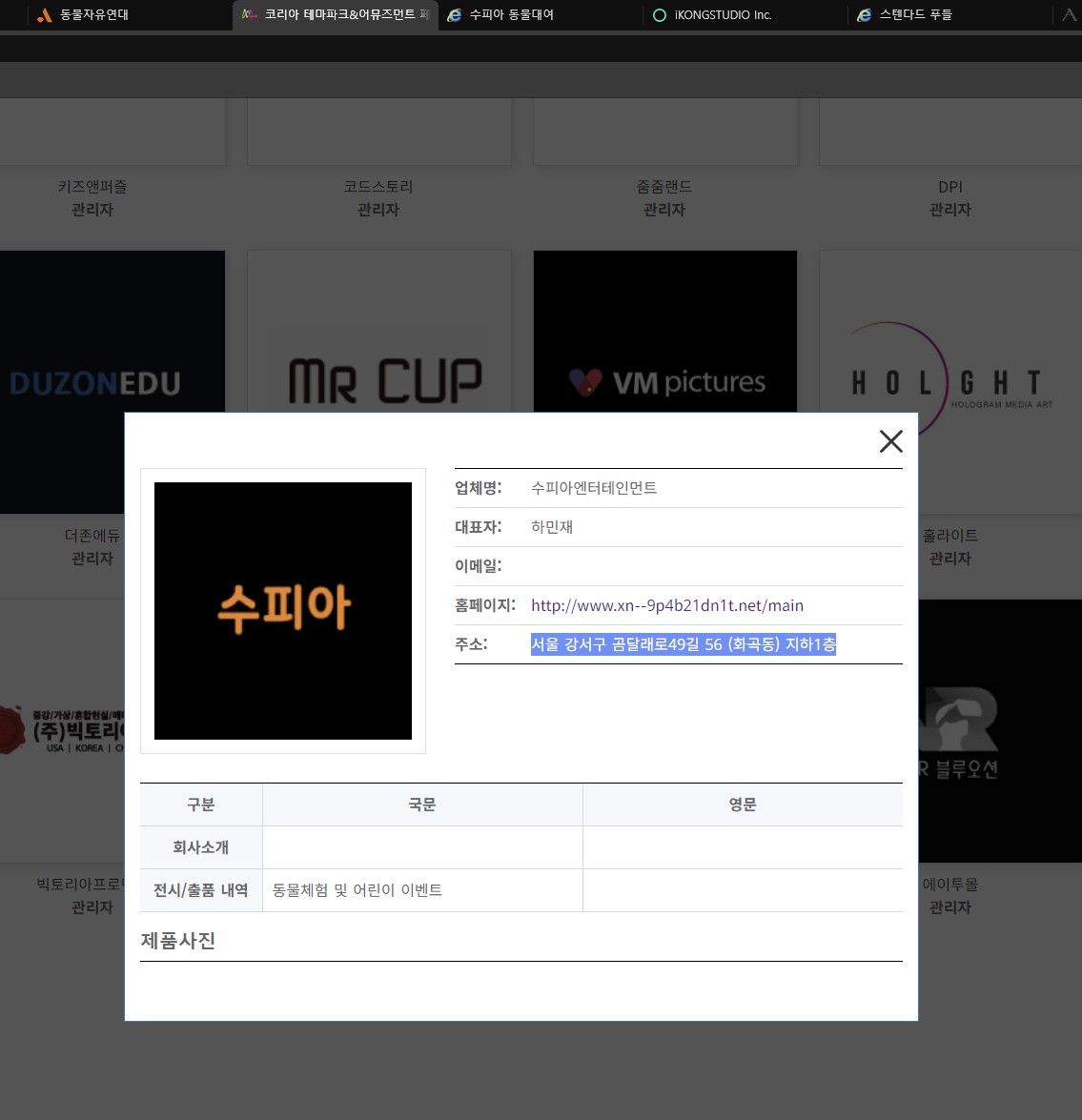
Task: Open the homepage link www.xn--9p4b21dn1t.net/main
Action: (667, 605)
